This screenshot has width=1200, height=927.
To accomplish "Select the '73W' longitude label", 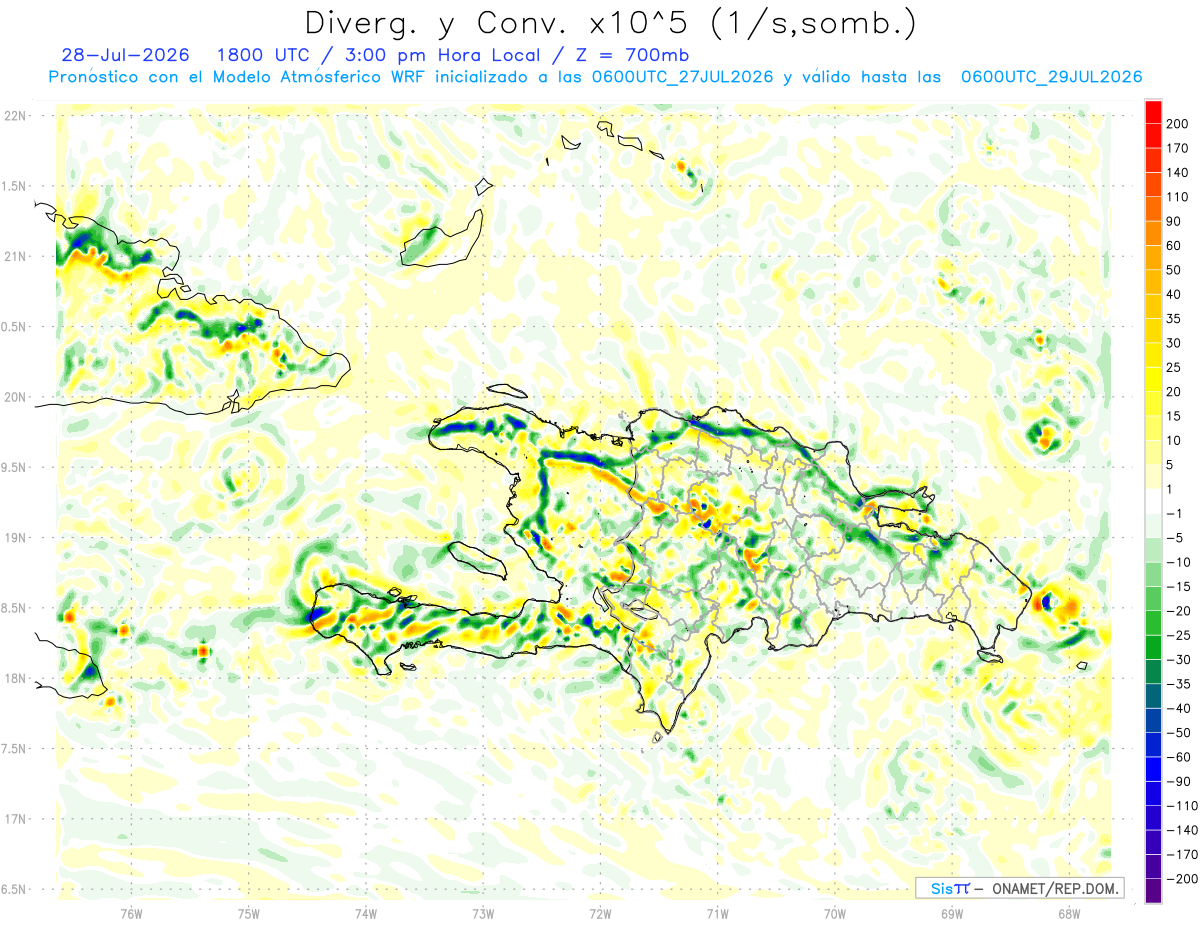I will tap(483, 913).
